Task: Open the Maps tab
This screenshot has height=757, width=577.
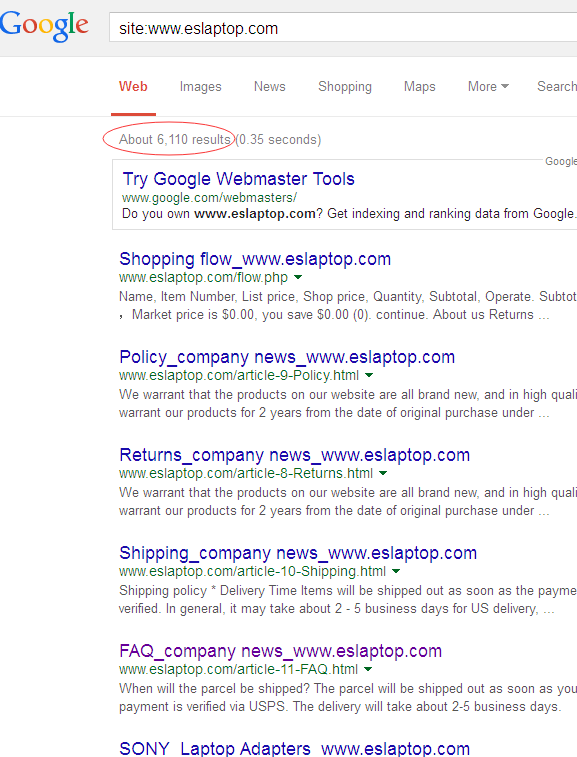Action: point(420,86)
